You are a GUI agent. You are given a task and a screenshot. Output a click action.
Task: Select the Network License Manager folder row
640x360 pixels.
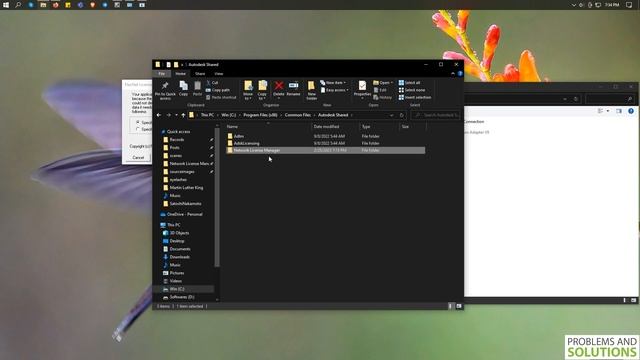click(326, 150)
